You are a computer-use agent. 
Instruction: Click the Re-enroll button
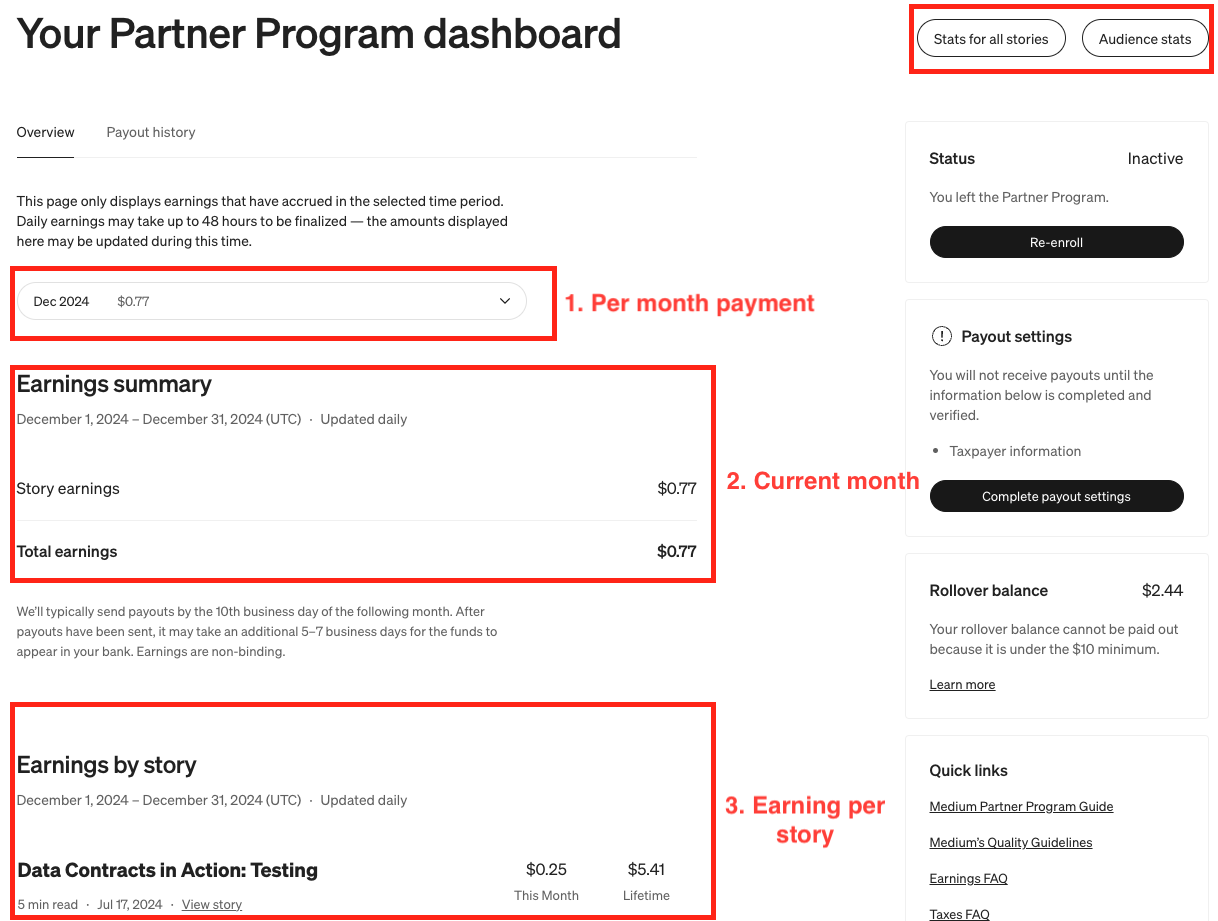pyautogui.click(x=1056, y=242)
